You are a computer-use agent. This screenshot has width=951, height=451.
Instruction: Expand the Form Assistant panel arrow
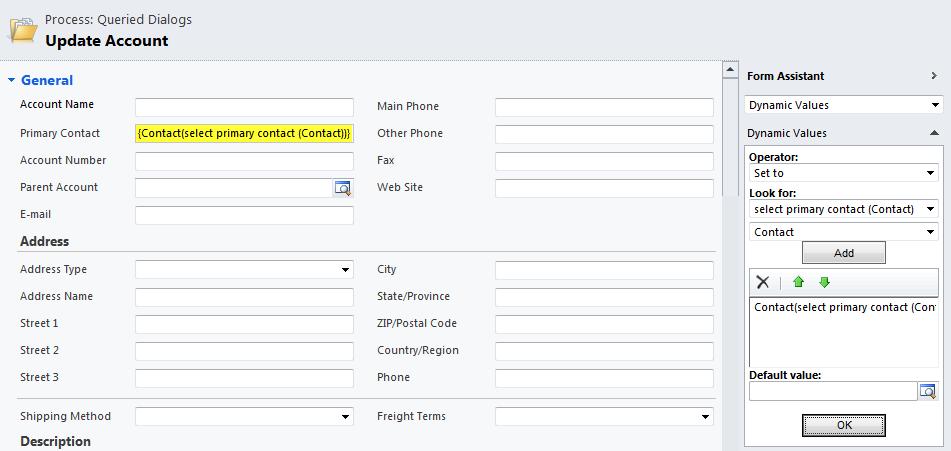(x=934, y=76)
